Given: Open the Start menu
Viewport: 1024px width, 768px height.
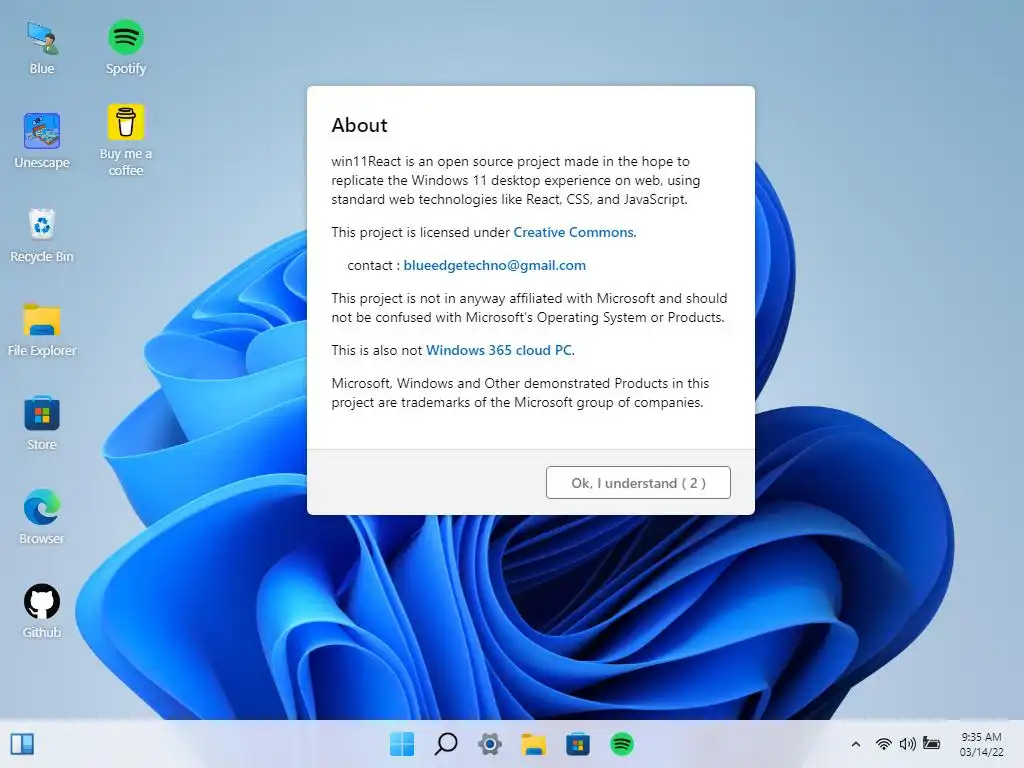Looking at the screenshot, I should [402, 744].
